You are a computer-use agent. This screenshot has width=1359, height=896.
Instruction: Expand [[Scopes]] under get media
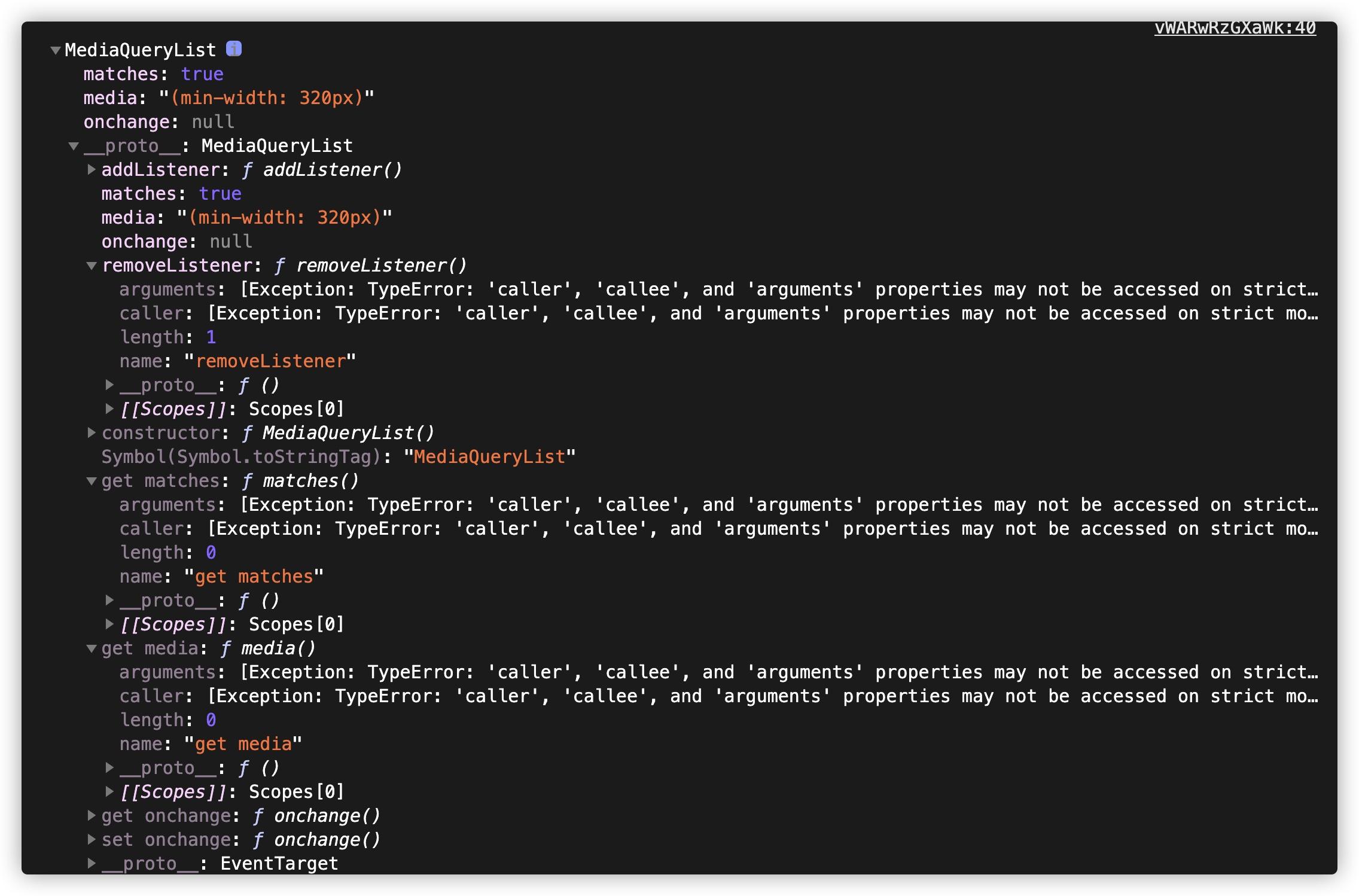point(109,791)
